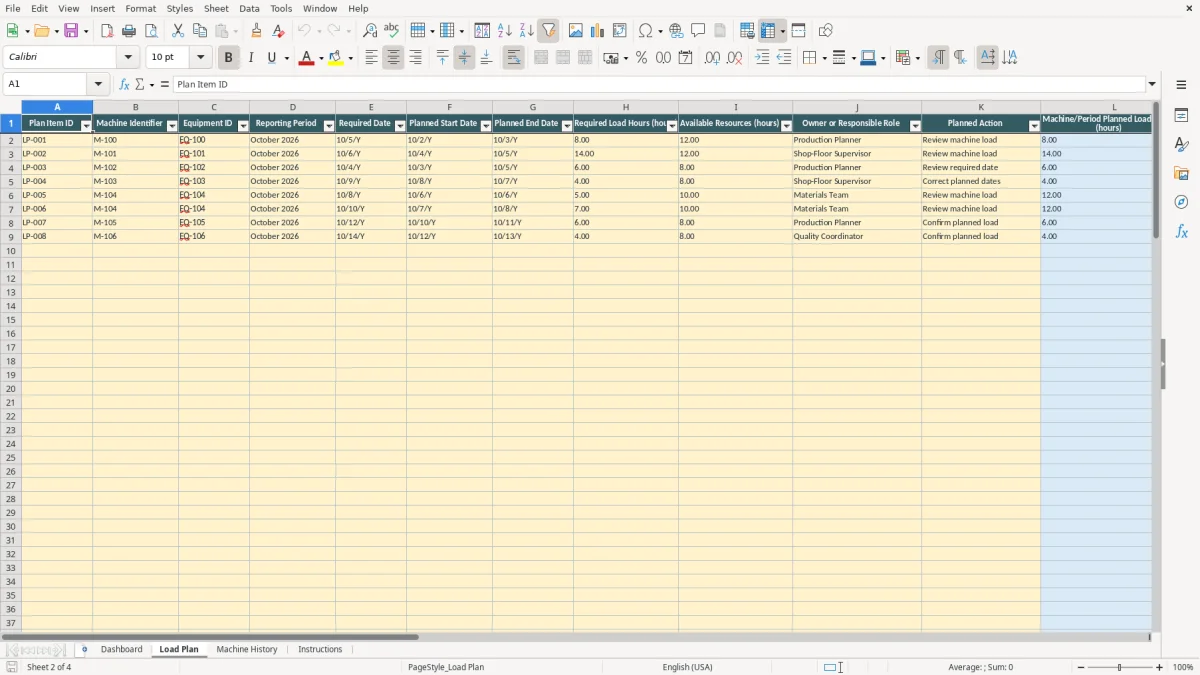Open the Reporting Period filter dropdown
1200x675 pixels.
[x=329, y=125]
